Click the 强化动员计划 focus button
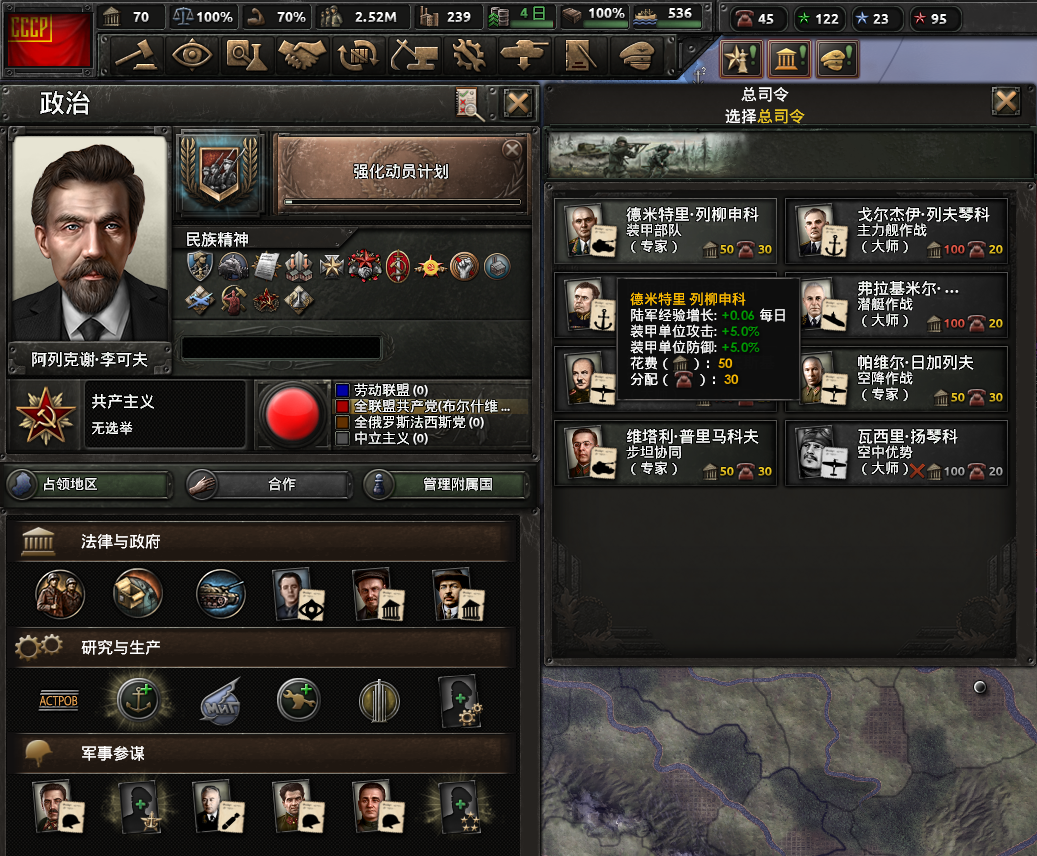Screen dimensions: 1037x856 tap(401, 173)
